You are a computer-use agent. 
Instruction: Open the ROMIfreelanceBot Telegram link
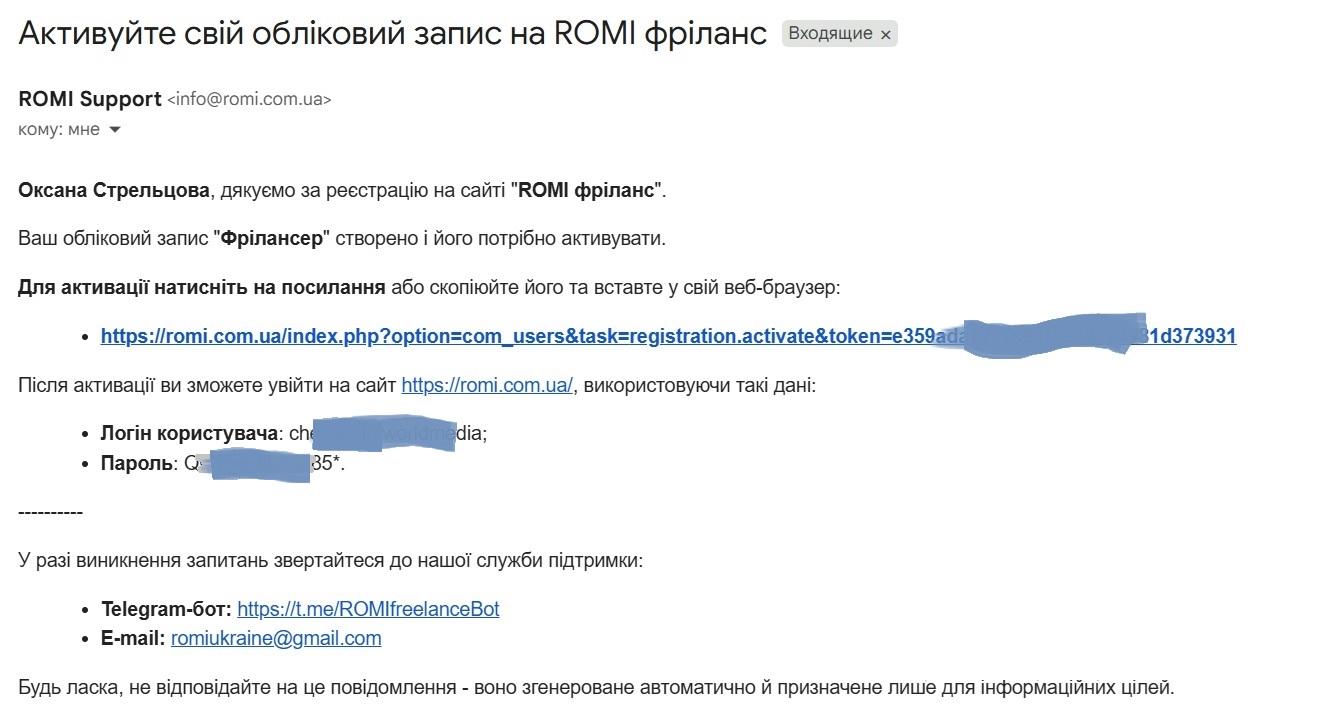[x=368, y=609]
